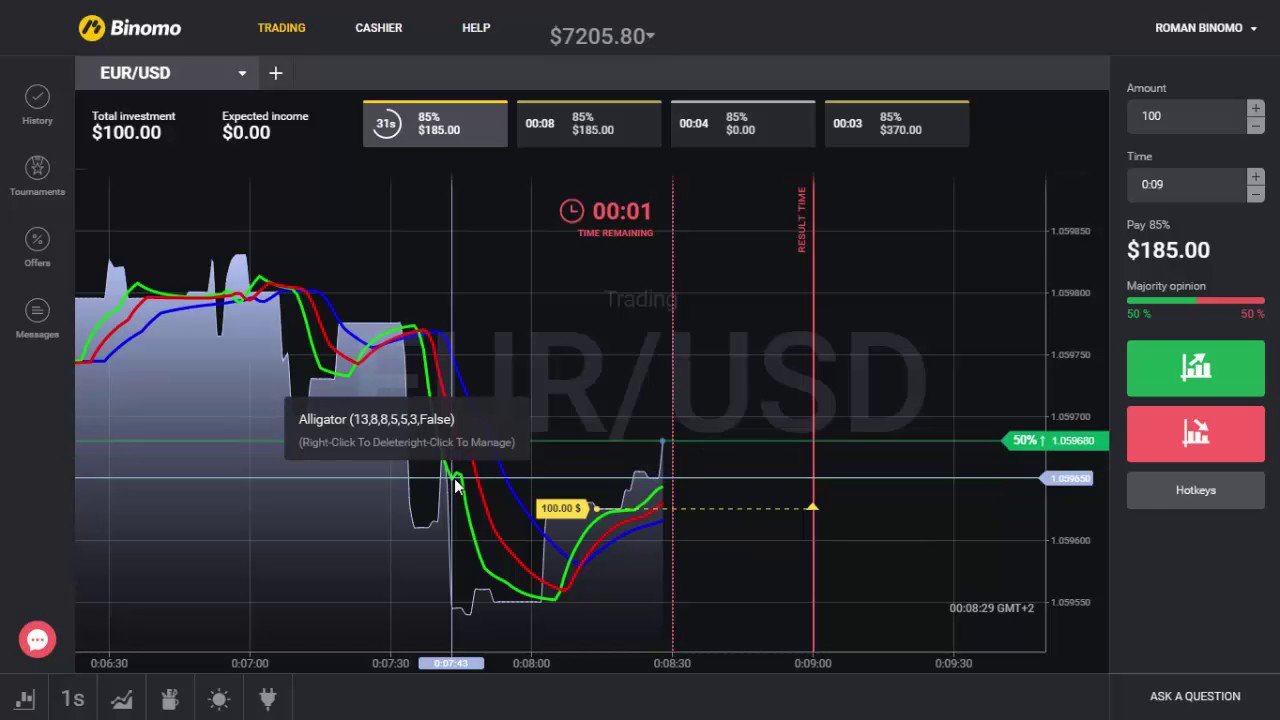1280x720 pixels.
Task: Click ASK A QUESTION link
Action: (1195, 696)
